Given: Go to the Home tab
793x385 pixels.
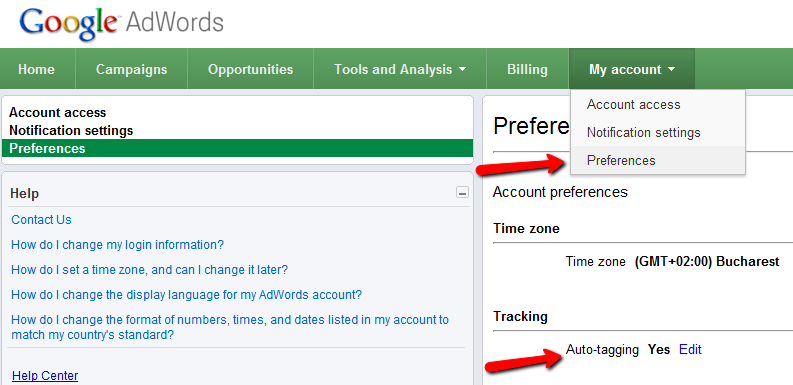Looking at the screenshot, I should coord(36,69).
